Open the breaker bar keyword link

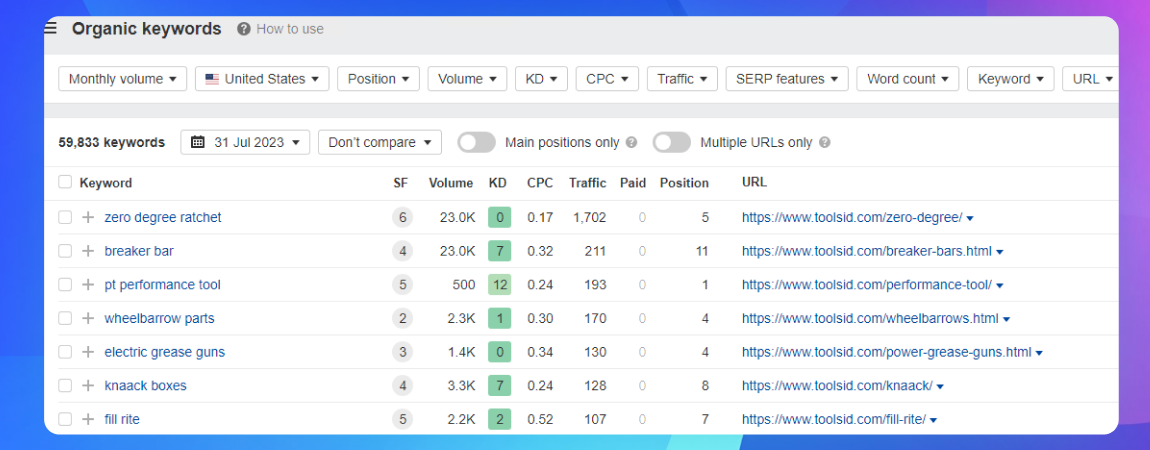point(139,251)
